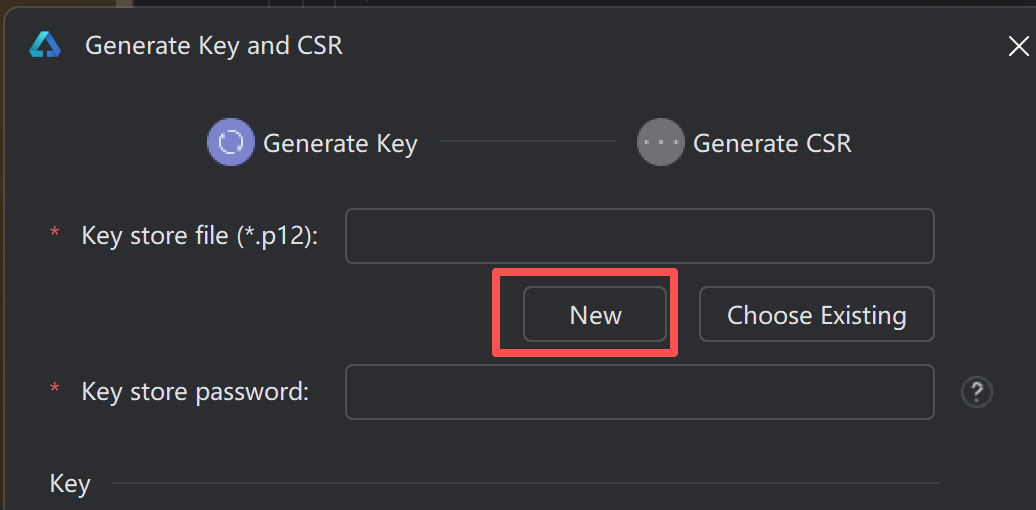Click the red asterisk beside Key store password
Screen dimensions: 1036x510
(55, 388)
